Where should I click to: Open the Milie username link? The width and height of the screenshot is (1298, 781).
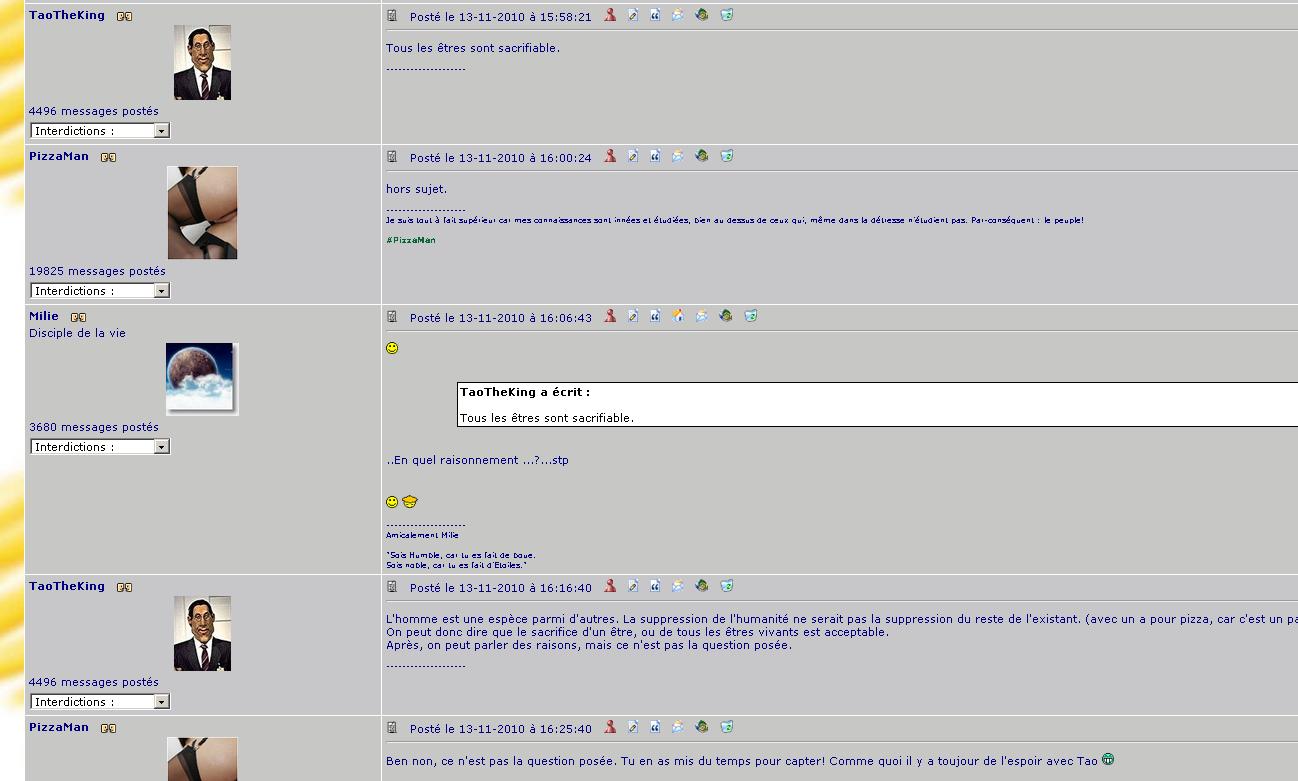(44, 316)
